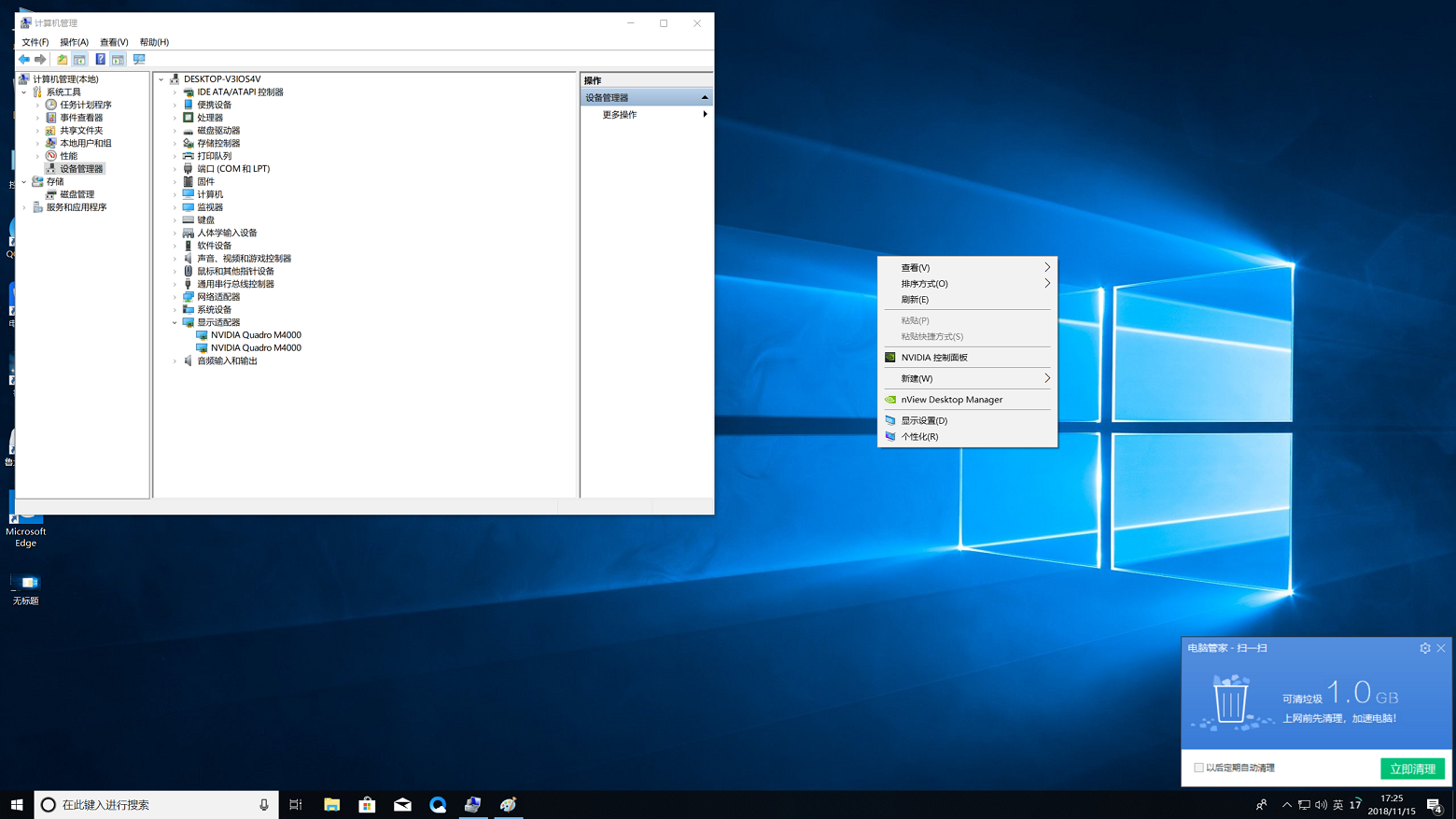1456x819 pixels.
Task: Open the 操作(A) menu
Action: 74,42
